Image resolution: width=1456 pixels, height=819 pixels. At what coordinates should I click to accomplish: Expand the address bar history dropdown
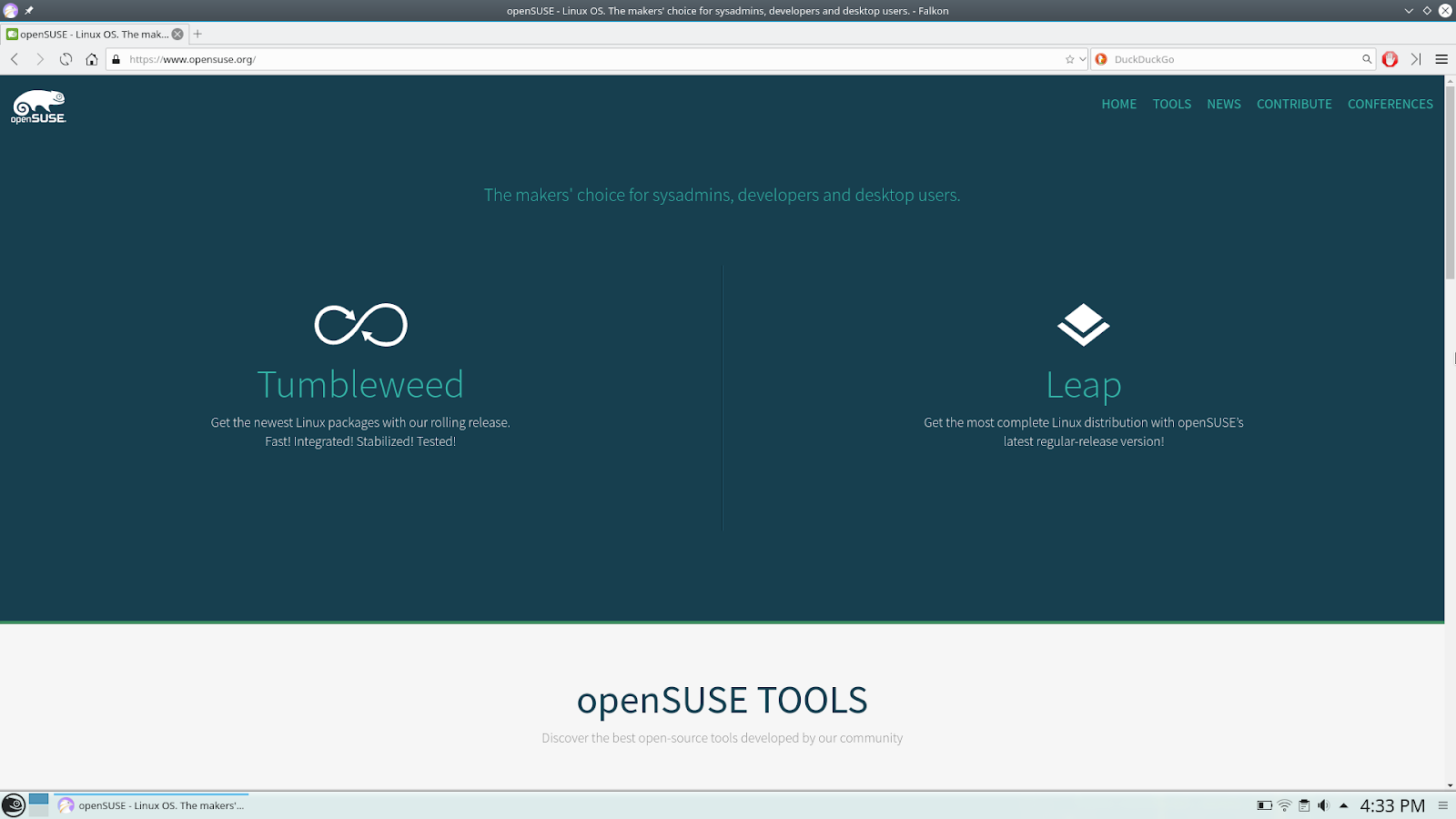[1082, 59]
